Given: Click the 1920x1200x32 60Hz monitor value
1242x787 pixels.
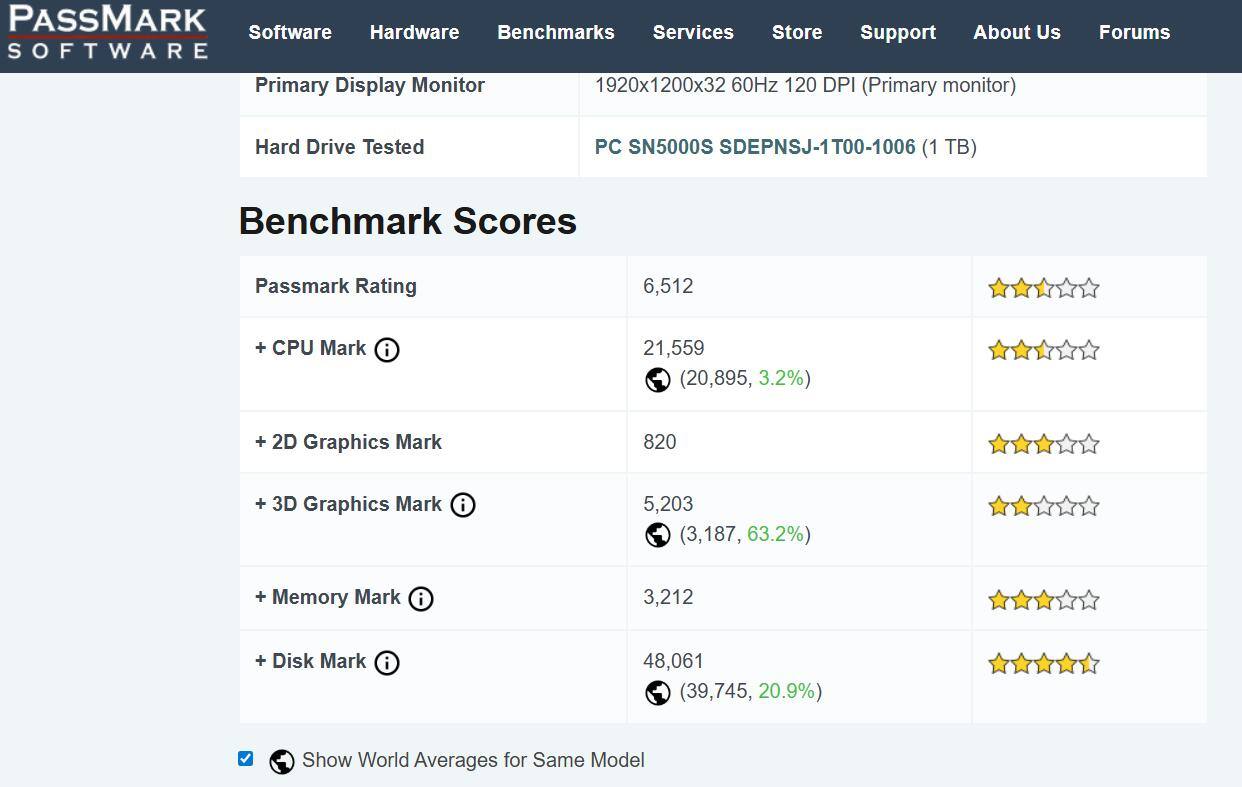Looking at the screenshot, I should (x=805, y=85).
